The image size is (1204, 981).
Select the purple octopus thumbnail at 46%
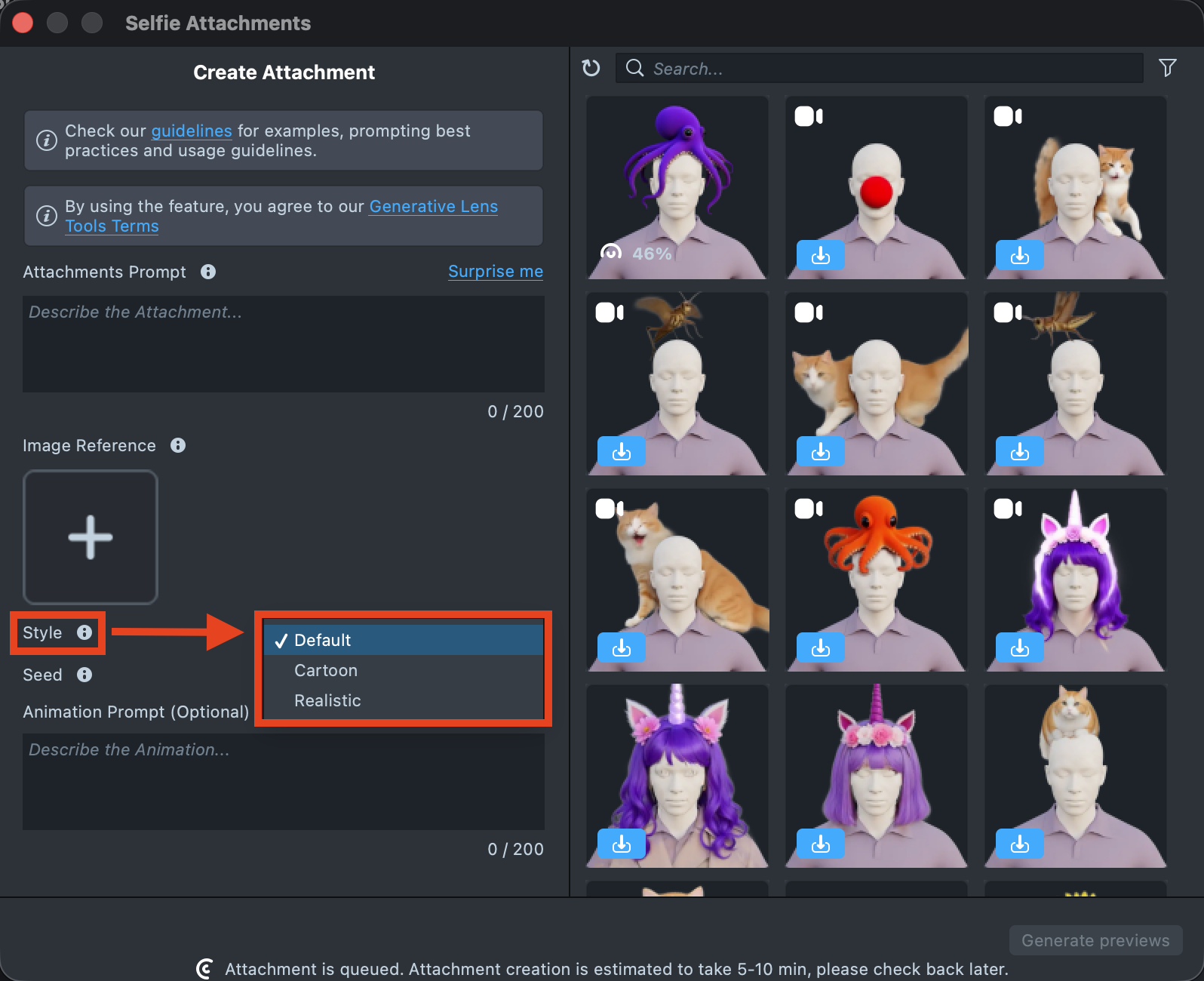tap(677, 187)
